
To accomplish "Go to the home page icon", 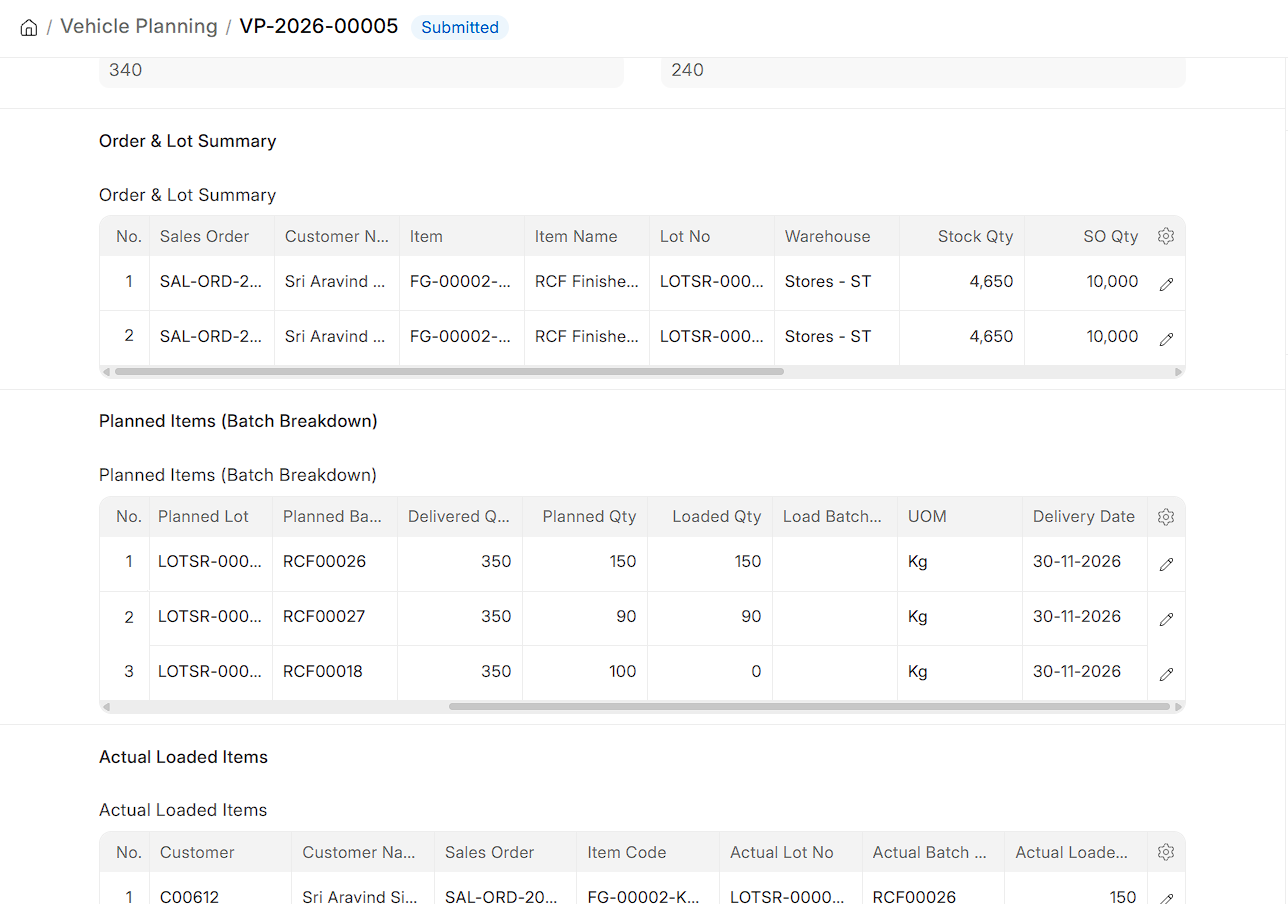I will point(29,27).
